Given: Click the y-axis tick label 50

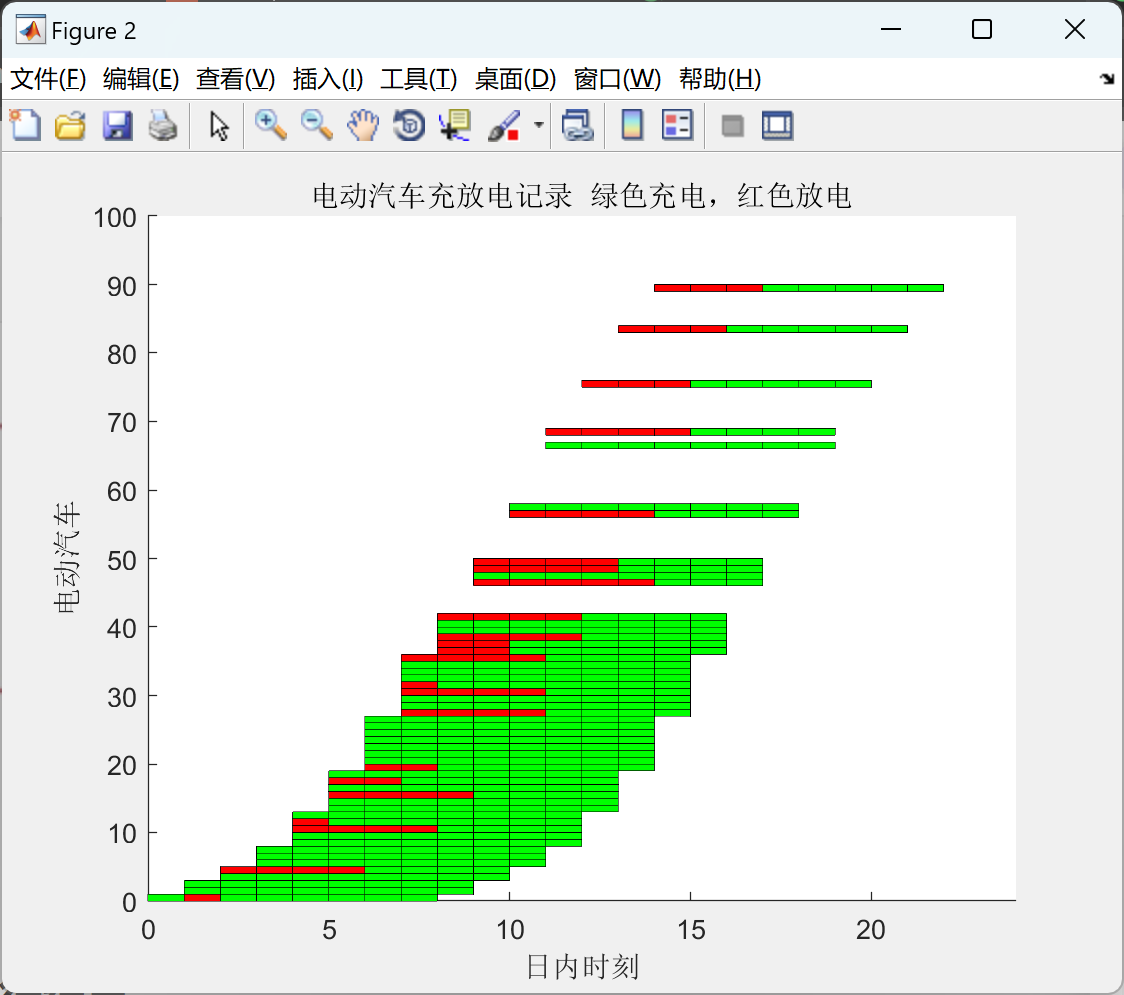Looking at the screenshot, I should (122, 561).
